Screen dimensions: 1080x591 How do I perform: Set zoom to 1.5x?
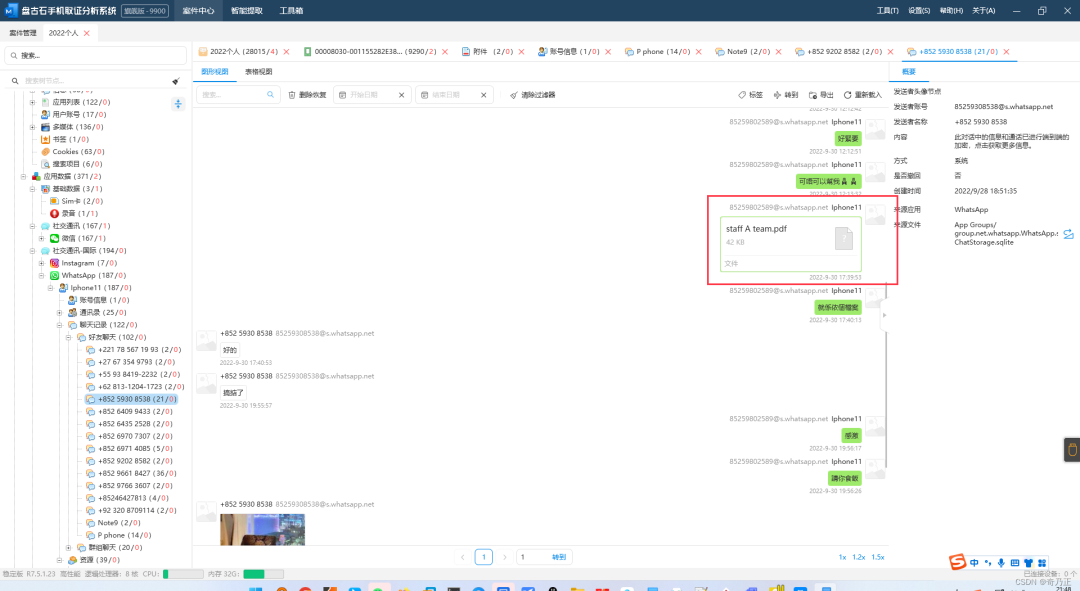878,557
